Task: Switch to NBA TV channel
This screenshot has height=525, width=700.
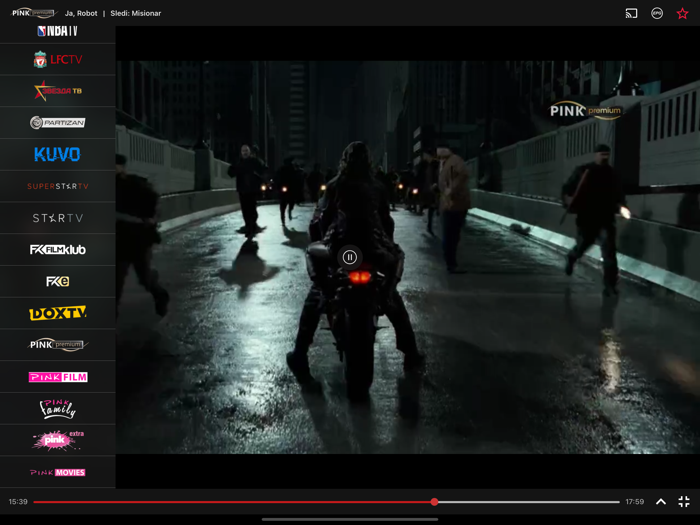Action: tap(58, 31)
